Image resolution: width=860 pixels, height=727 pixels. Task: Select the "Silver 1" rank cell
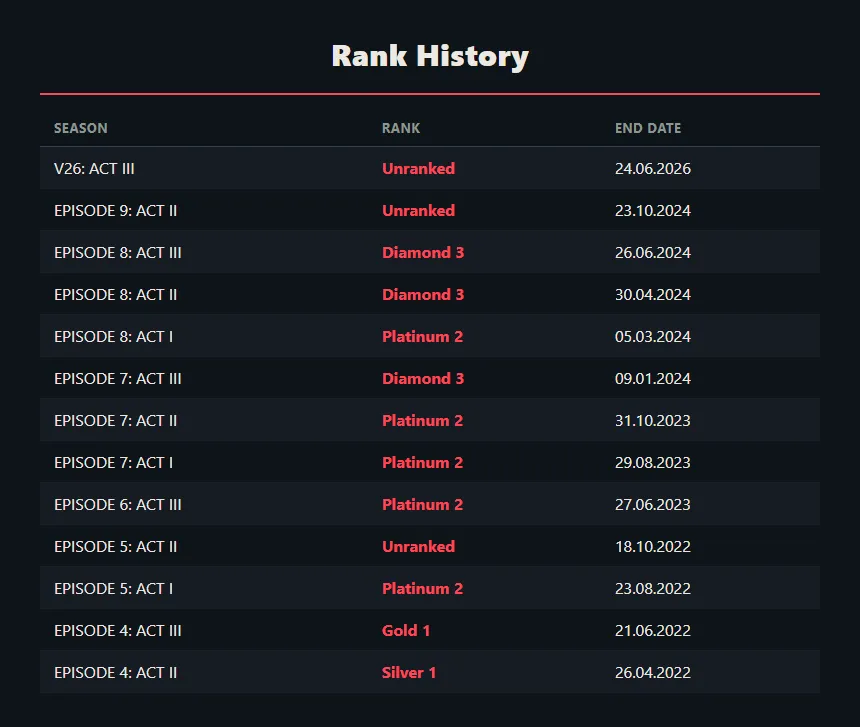409,673
